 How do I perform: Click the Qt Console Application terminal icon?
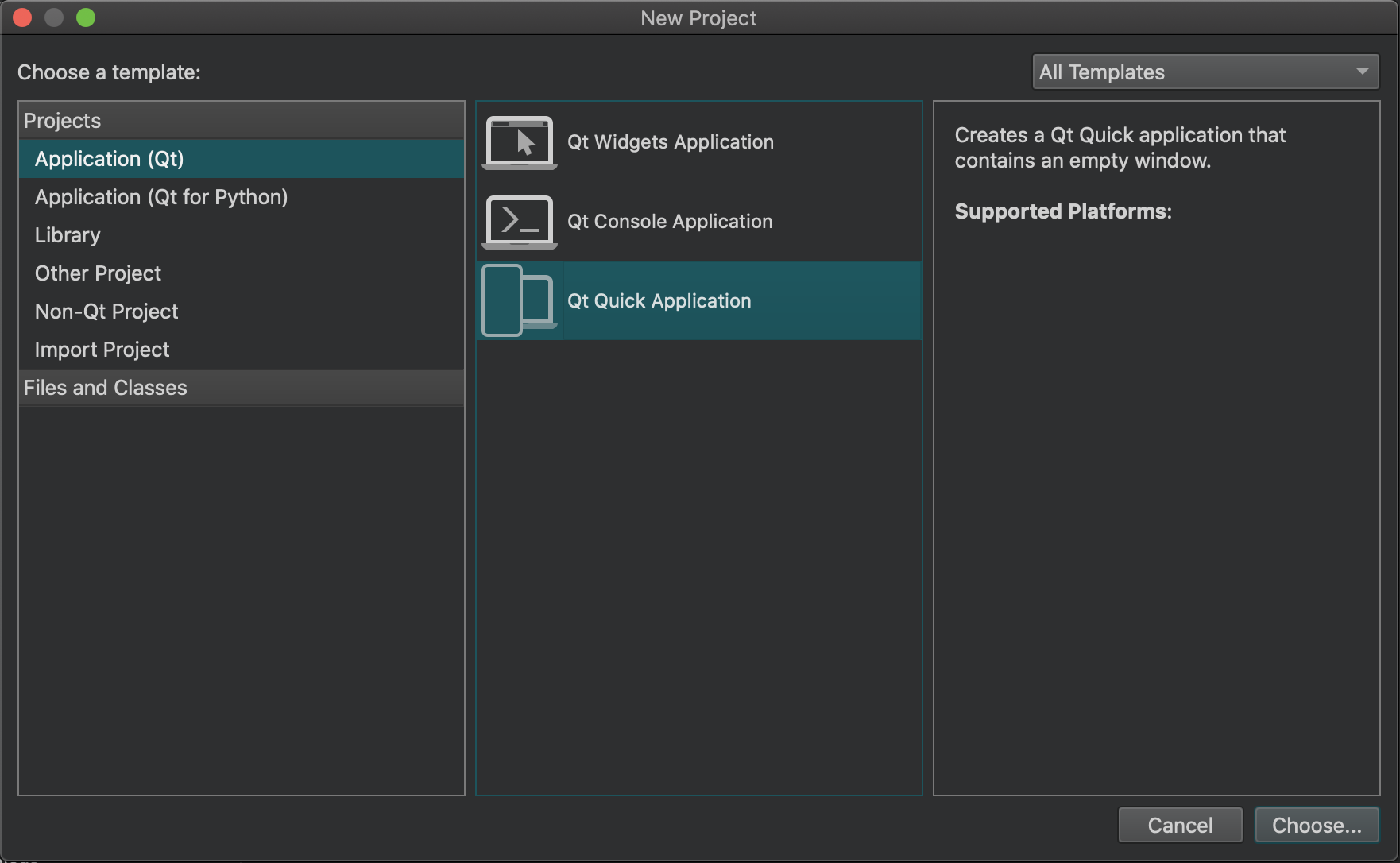point(520,222)
